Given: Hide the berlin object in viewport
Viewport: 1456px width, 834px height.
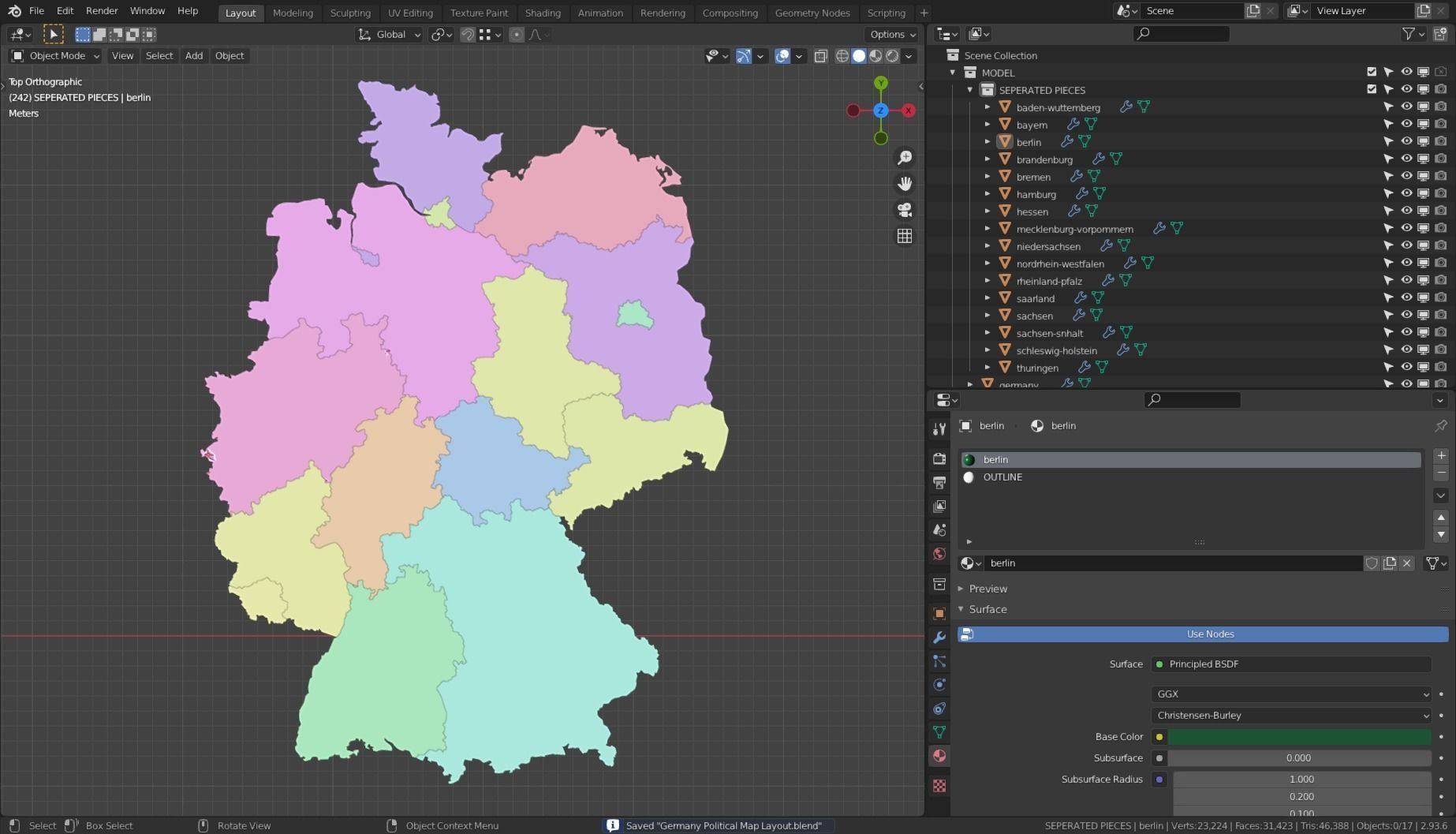Looking at the screenshot, I should (1406, 141).
